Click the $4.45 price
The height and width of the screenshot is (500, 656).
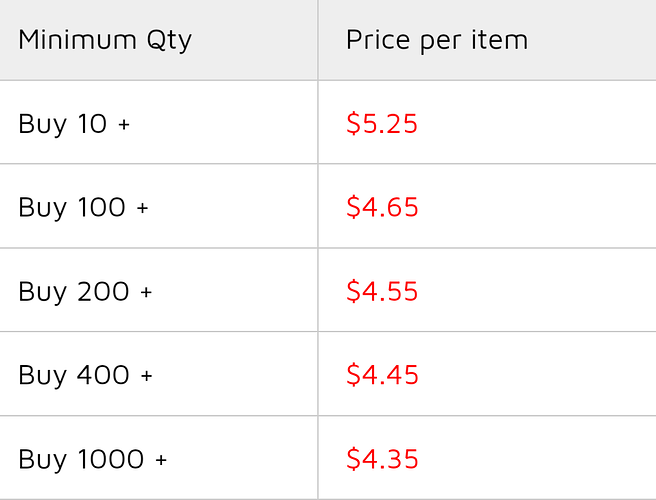382,374
